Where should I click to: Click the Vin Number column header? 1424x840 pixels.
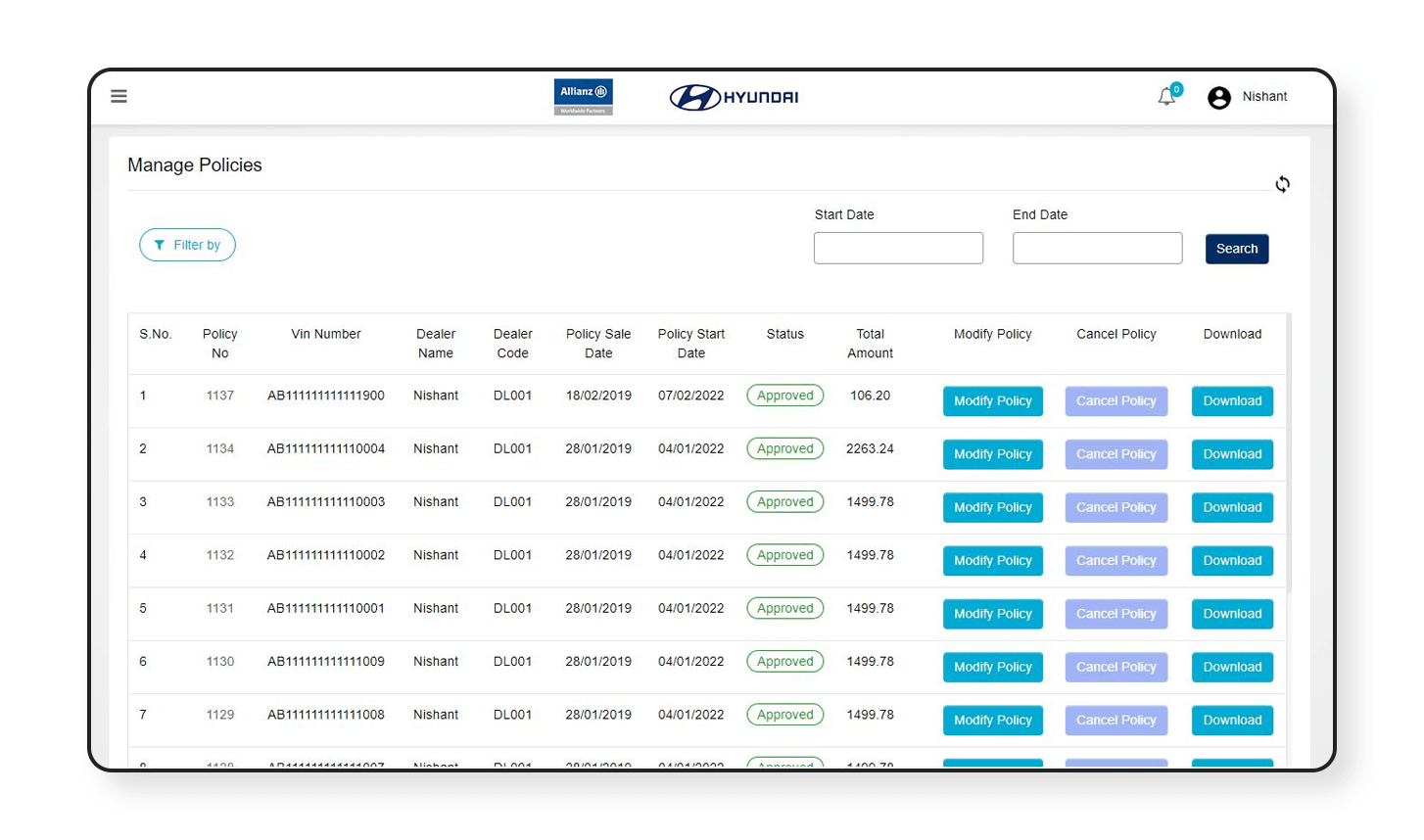326,334
